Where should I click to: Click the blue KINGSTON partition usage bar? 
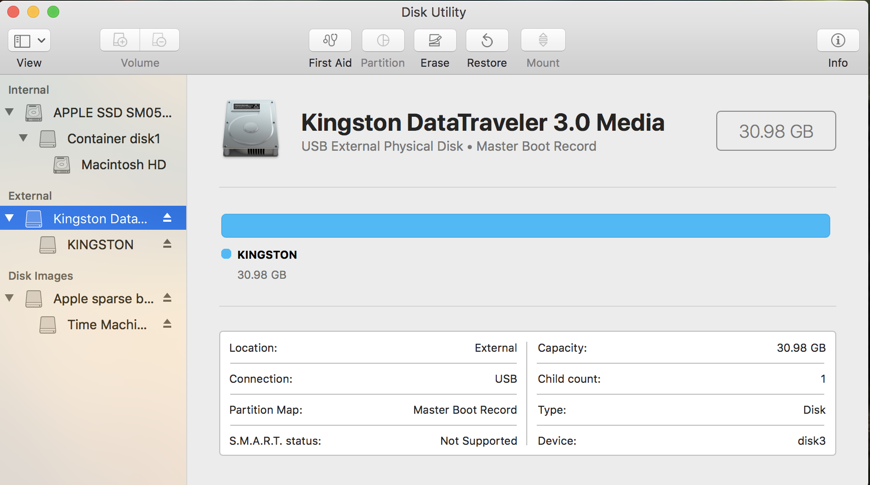coord(525,226)
